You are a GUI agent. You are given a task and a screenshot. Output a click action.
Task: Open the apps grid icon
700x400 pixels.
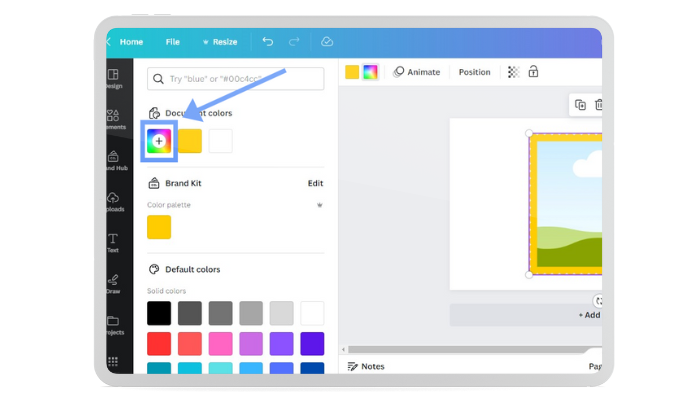[112, 361]
